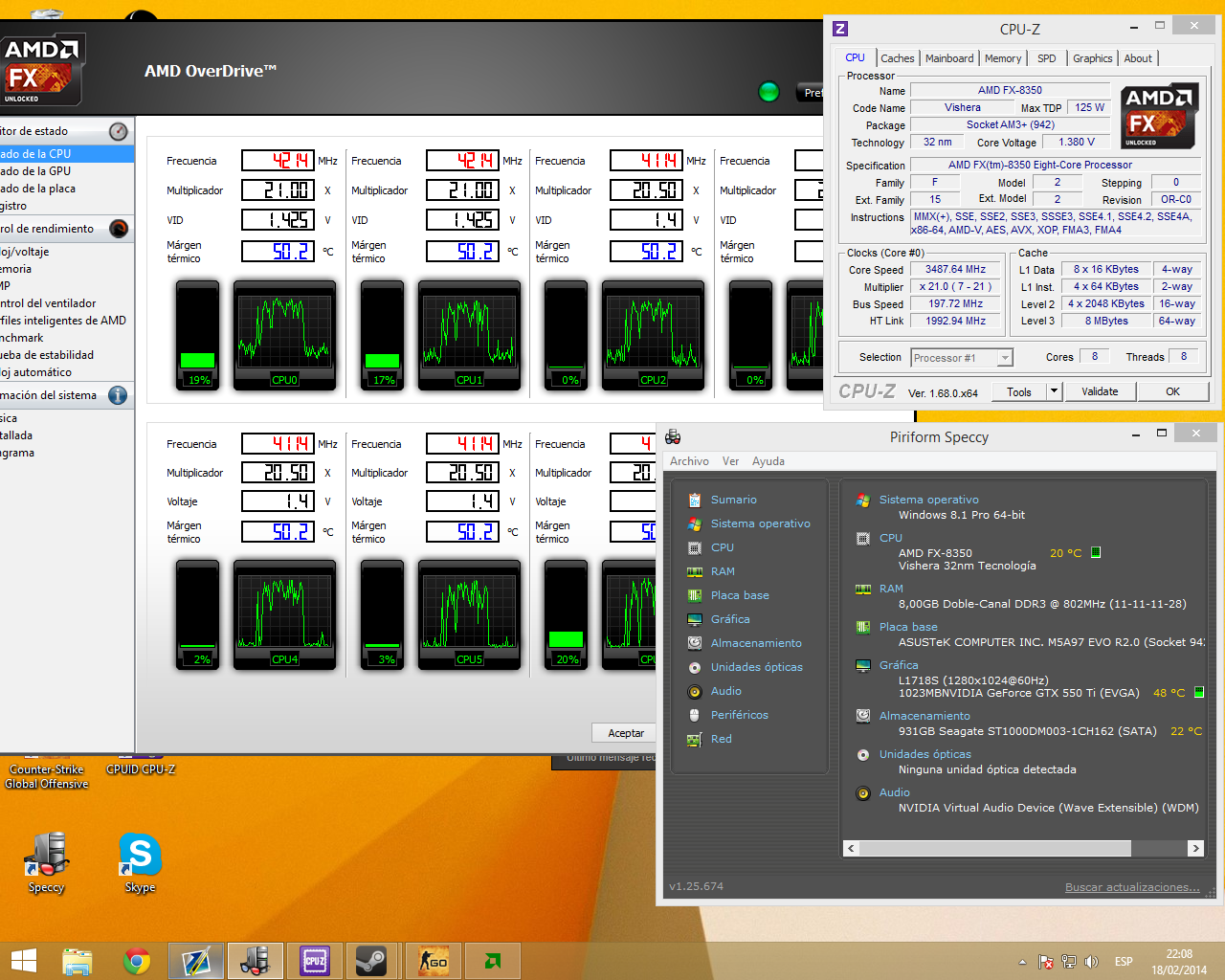Open Archivo menu in Speccy
Viewport: 1225px width, 980px height.
[689, 461]
